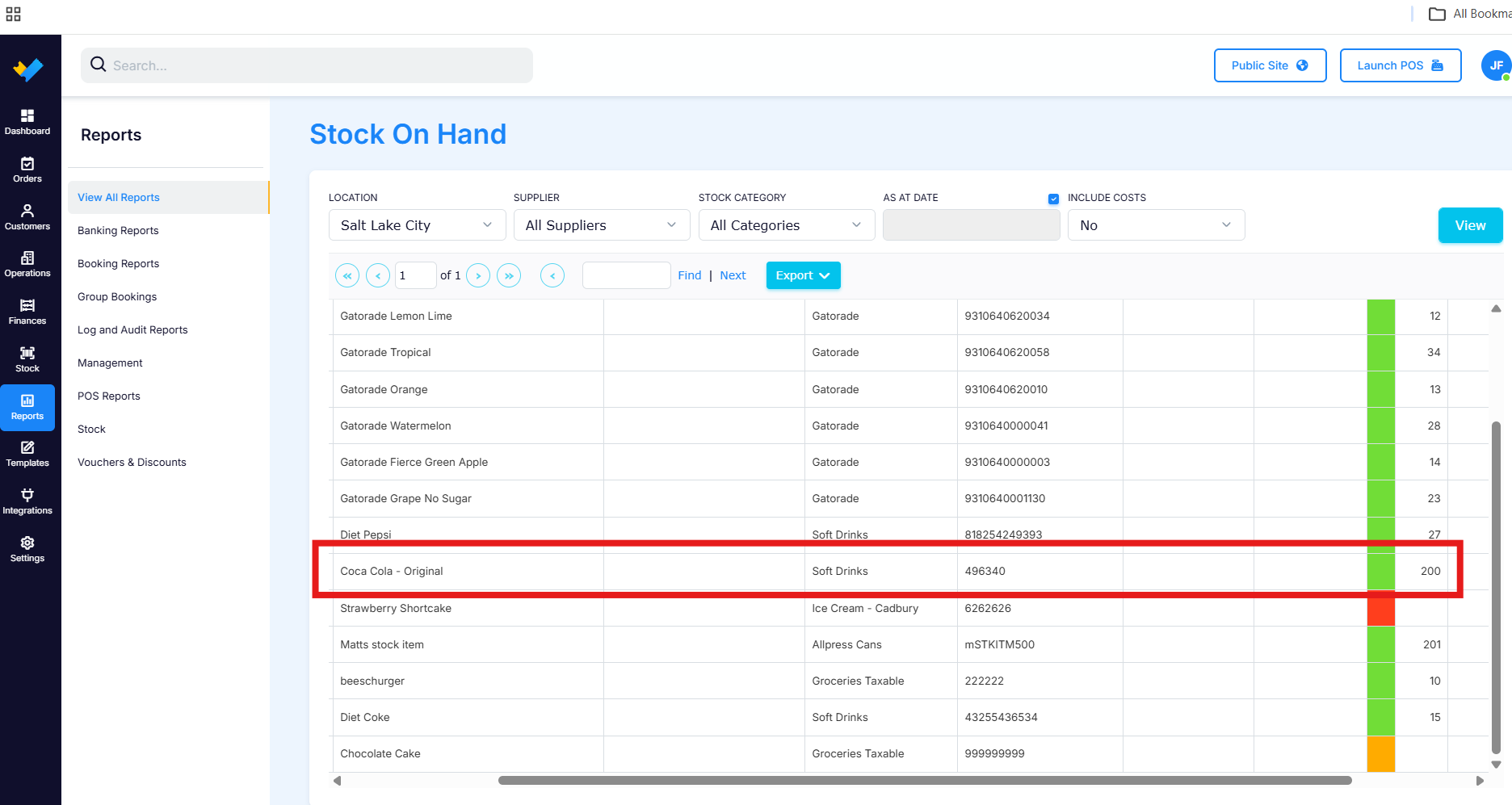Click the back-to-parent report arrow
Viewport: 1512px width, 805px height.
[x=552, y=275]
